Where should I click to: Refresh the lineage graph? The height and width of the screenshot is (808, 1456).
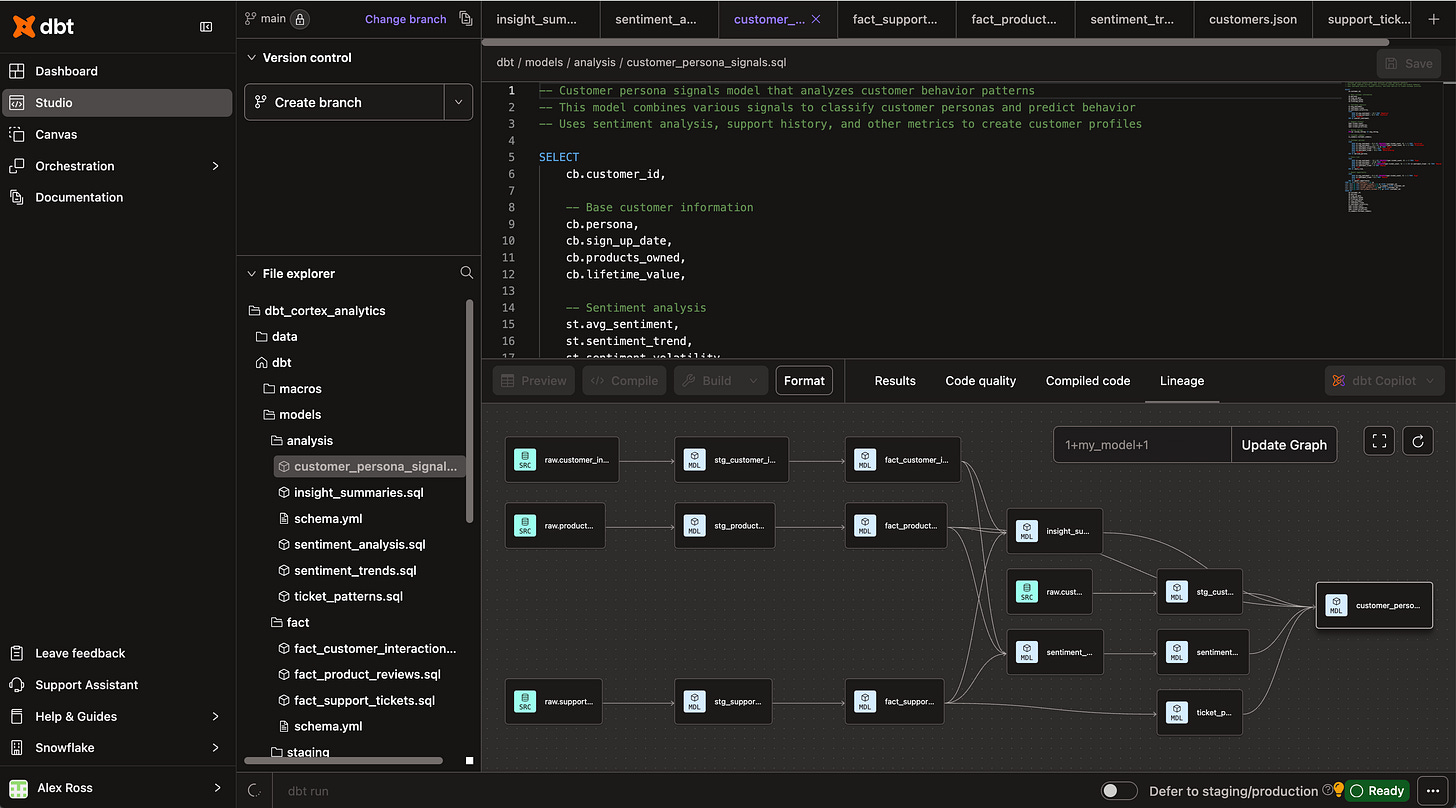click(1418, 441)
